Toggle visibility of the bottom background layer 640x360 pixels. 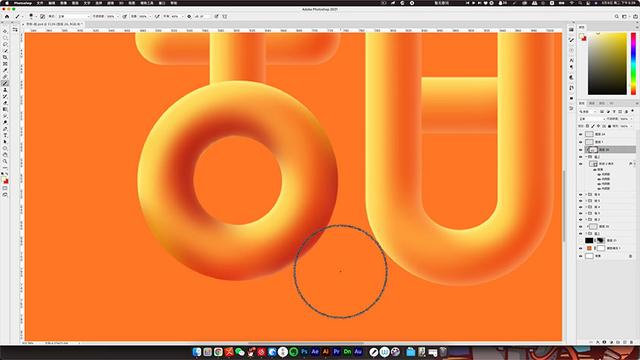coord(581,256)
